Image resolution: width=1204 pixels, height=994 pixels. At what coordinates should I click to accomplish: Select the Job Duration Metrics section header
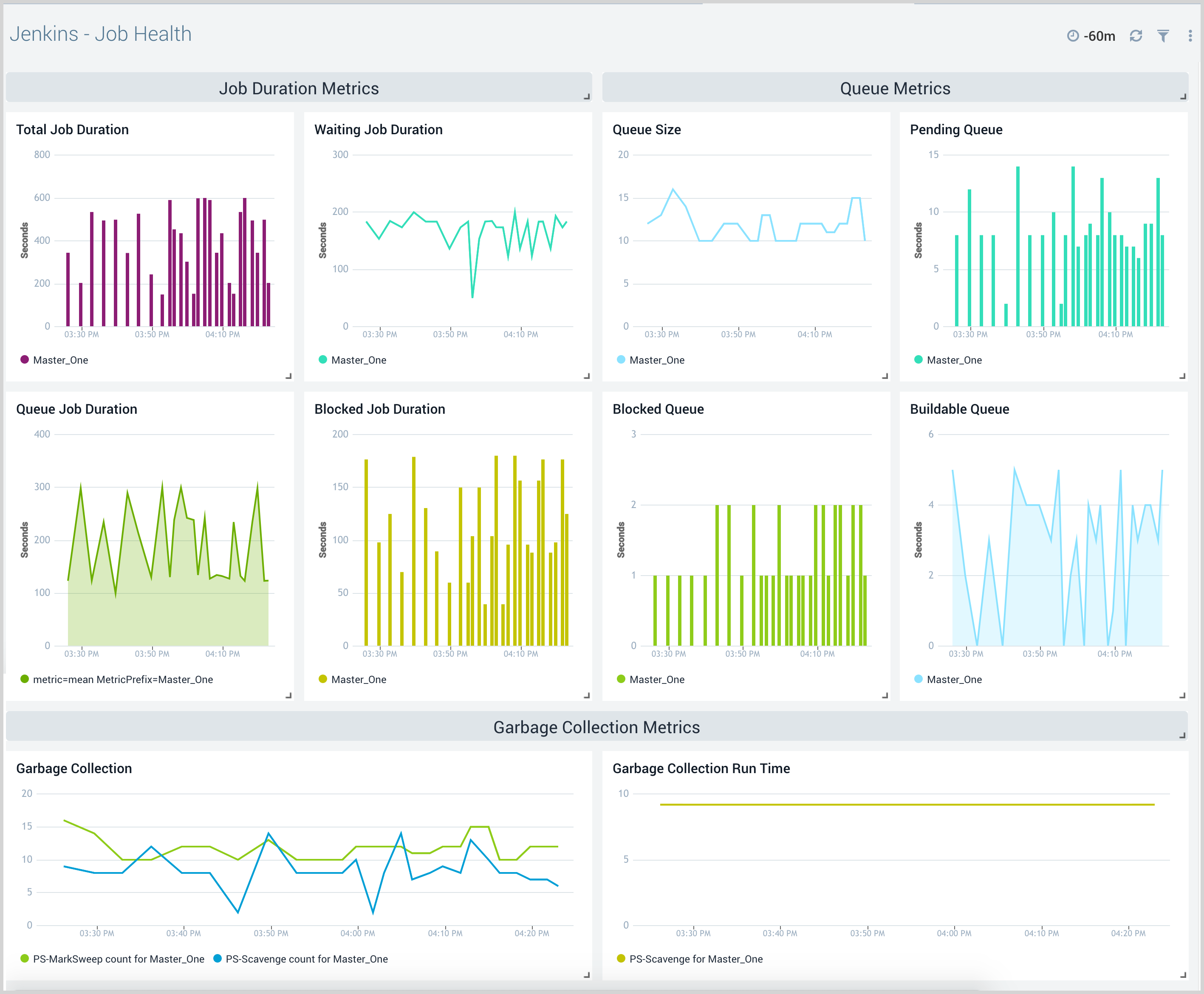click(x=298, y=88)
